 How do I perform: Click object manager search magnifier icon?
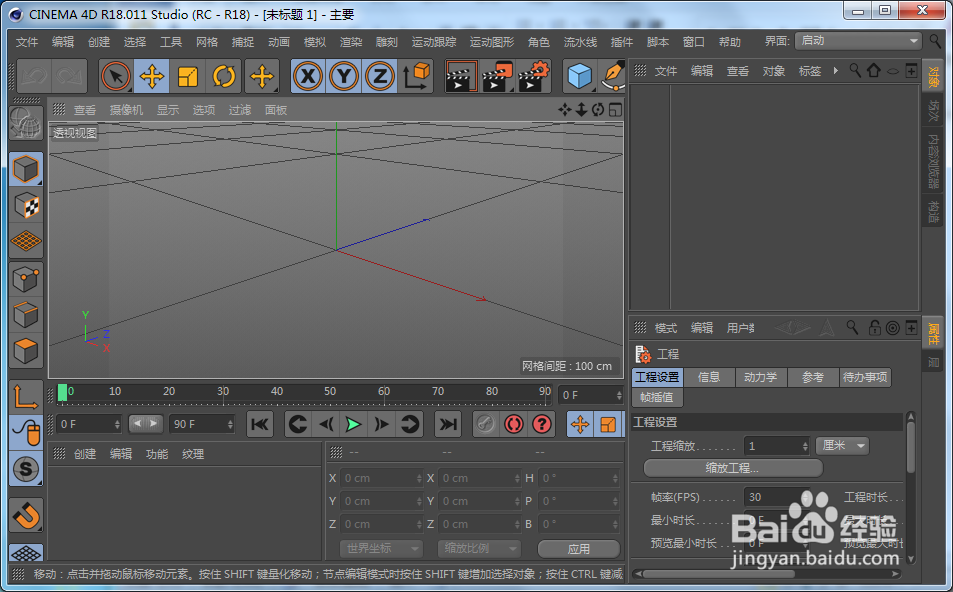click(855, 71)
